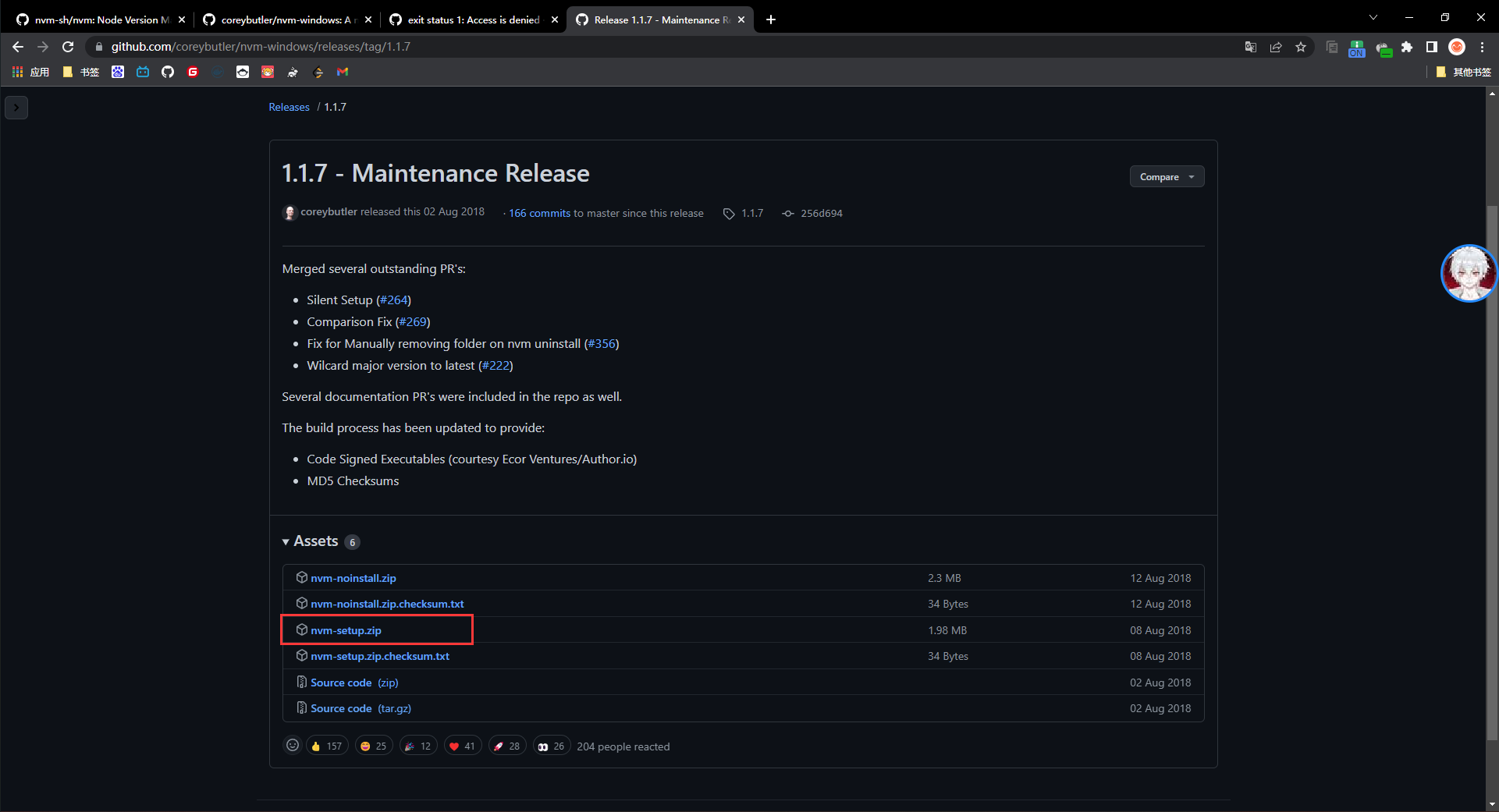
Task: Download nvm-setup.zip asset
Action: (346, 630)
